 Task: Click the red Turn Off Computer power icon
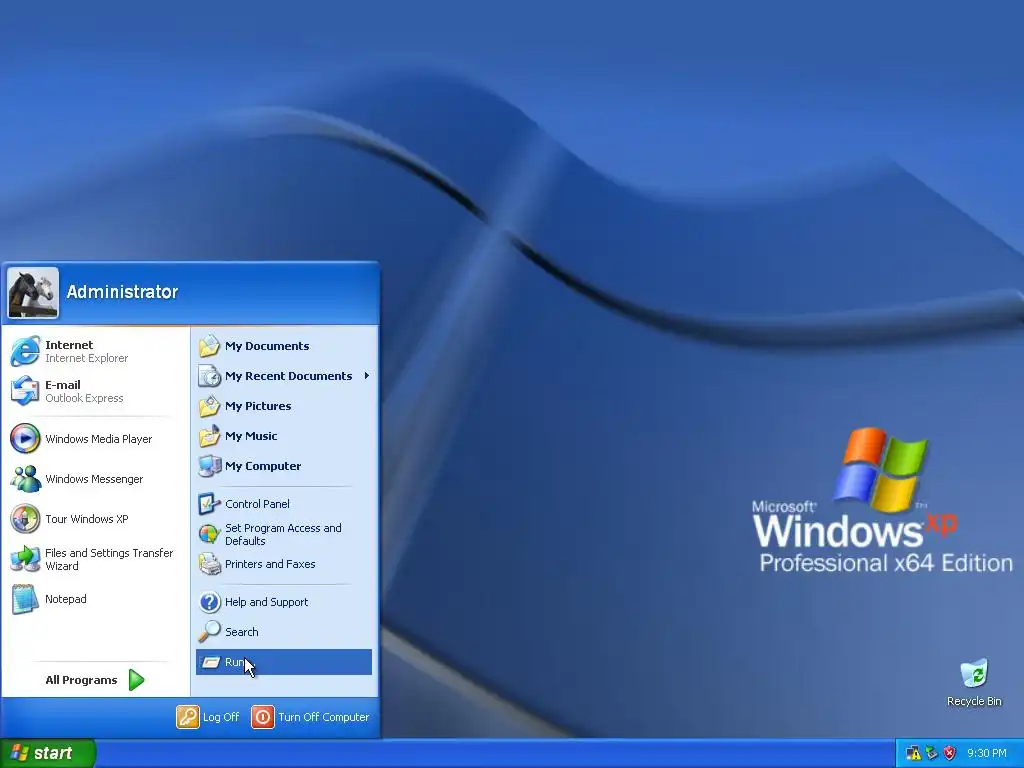click(263, 717)
